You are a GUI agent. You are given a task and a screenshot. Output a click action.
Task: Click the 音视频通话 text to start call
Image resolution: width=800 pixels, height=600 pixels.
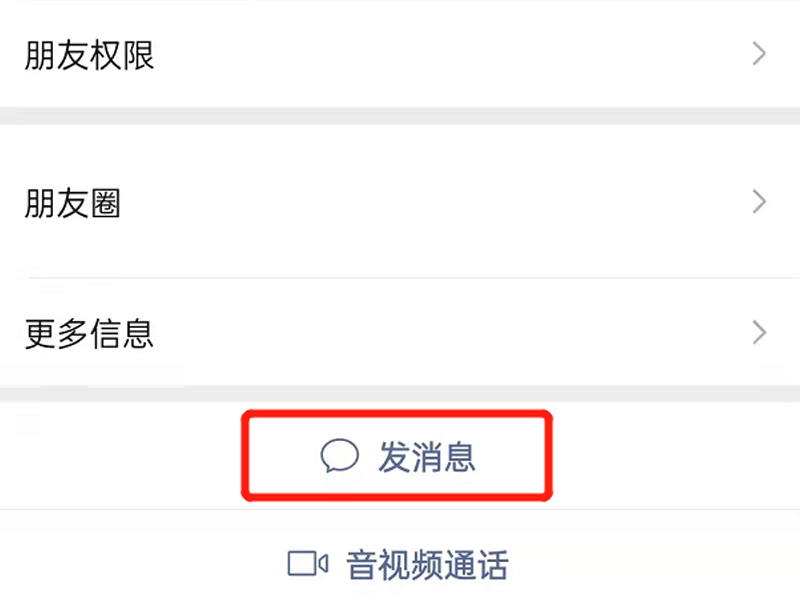coord(427,565)
